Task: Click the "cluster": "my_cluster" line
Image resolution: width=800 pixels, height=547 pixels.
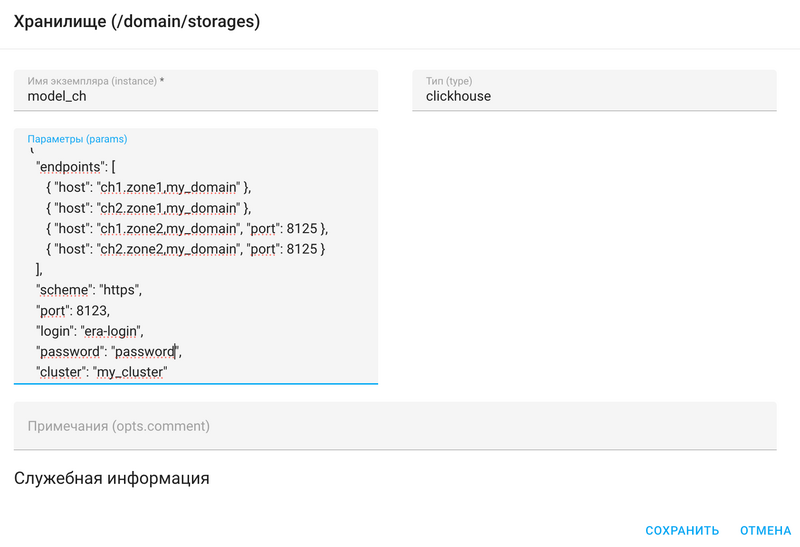Action: [x=101, y=372]
